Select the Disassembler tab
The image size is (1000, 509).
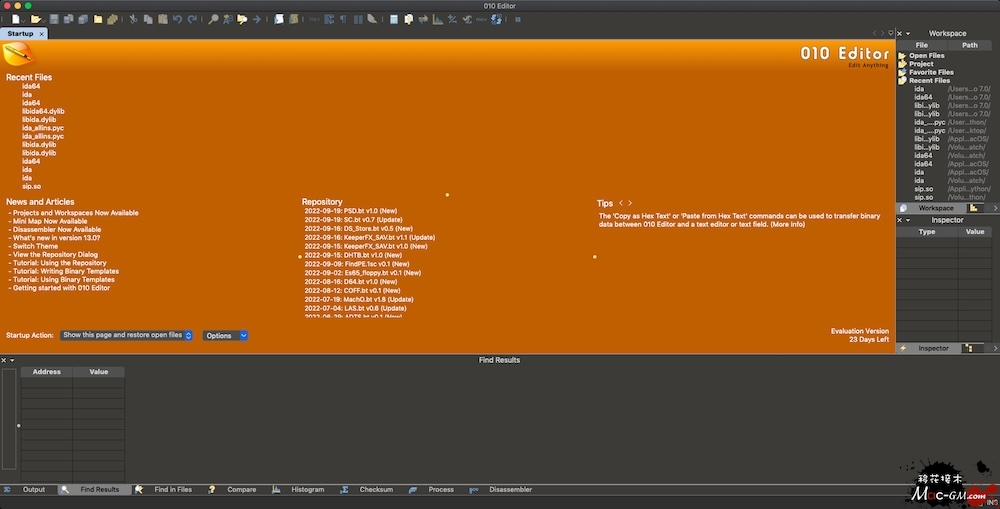pos(509,490)
